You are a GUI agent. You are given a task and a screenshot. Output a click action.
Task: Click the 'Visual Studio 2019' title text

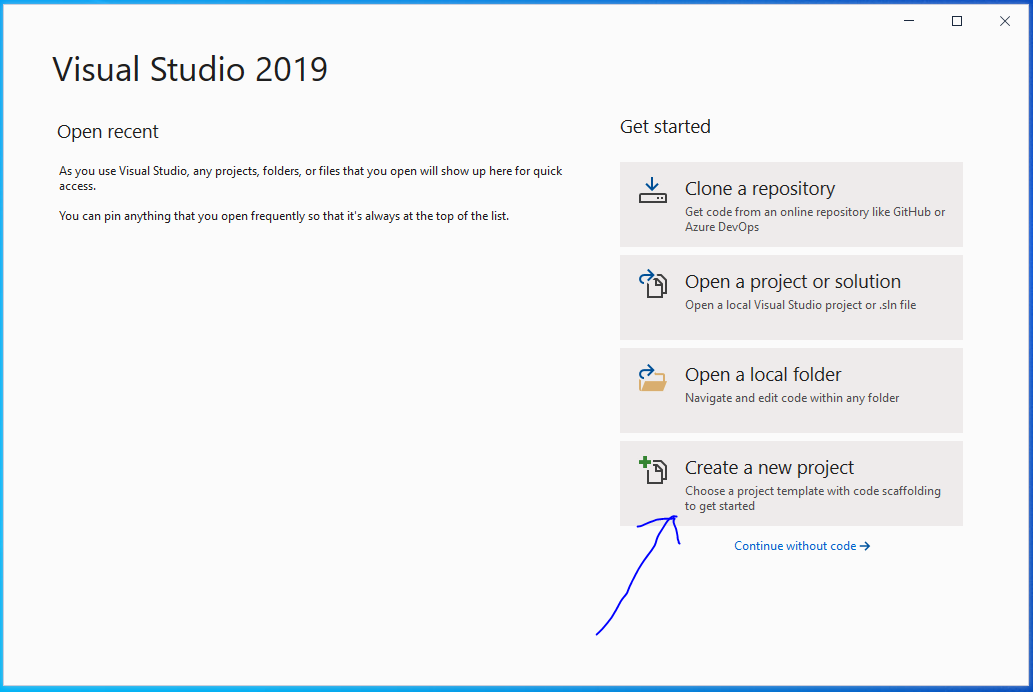tap(190, 69)
